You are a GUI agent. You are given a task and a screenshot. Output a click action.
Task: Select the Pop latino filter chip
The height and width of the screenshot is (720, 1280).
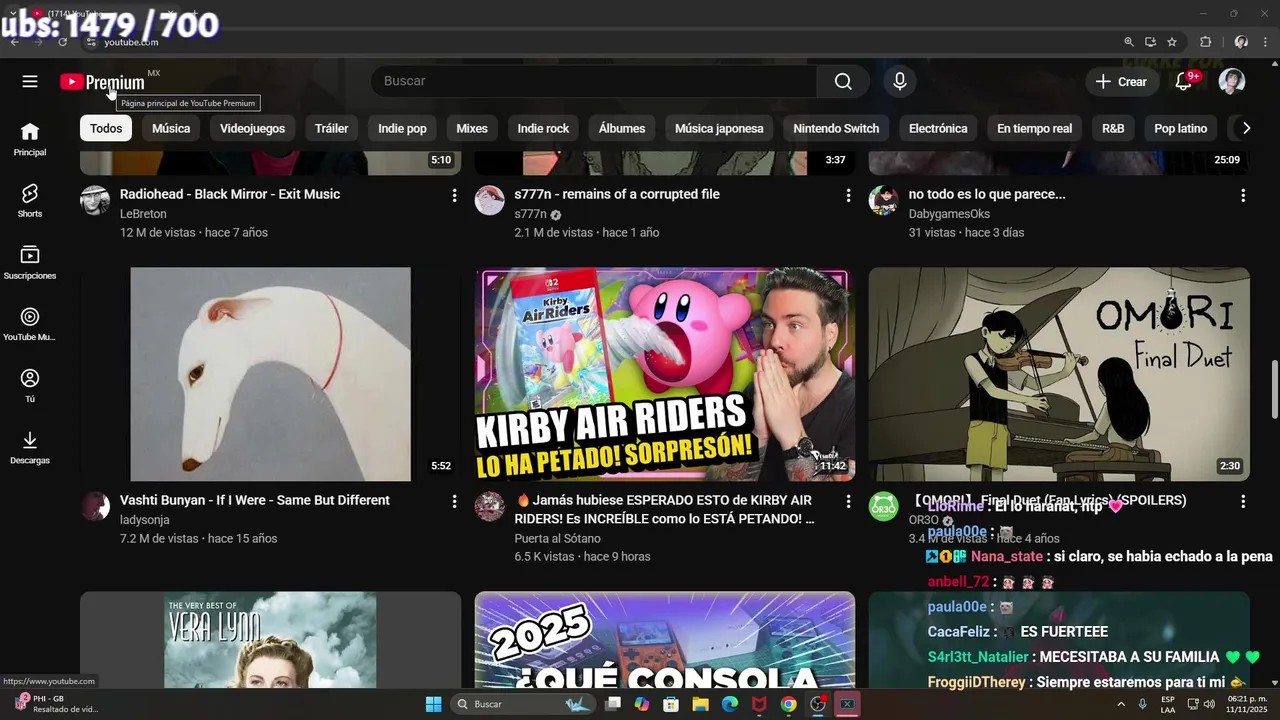1180,128
